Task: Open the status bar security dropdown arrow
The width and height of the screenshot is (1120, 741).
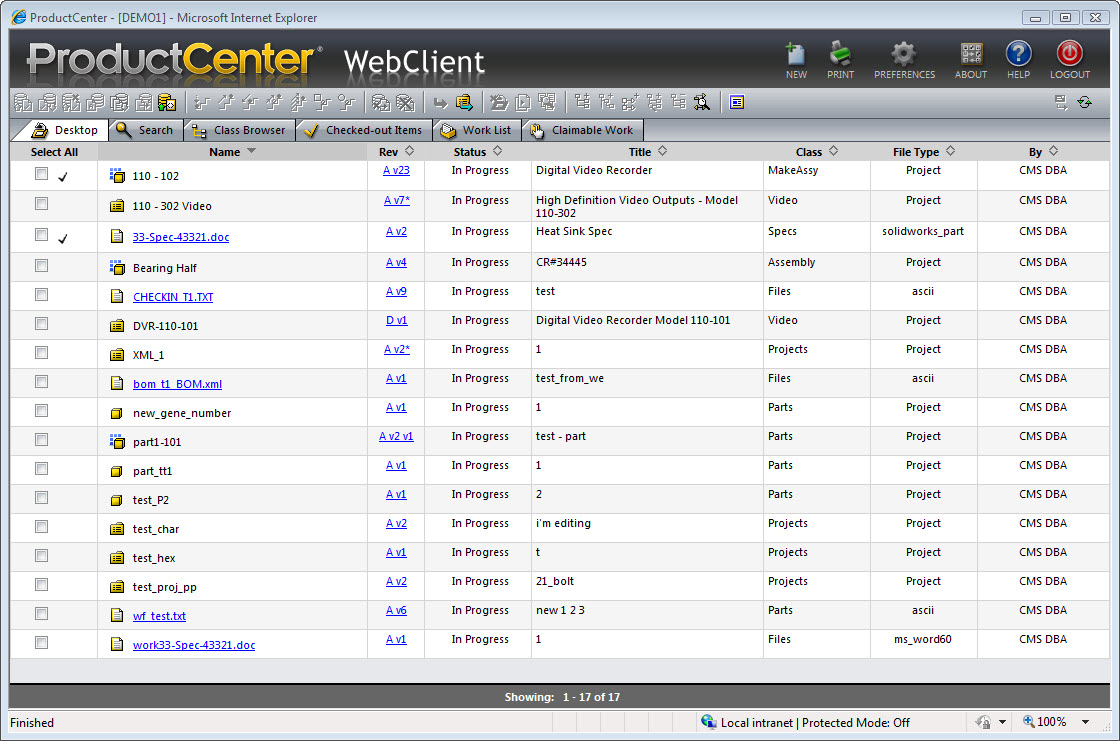Action: [x=1002, y=722]
